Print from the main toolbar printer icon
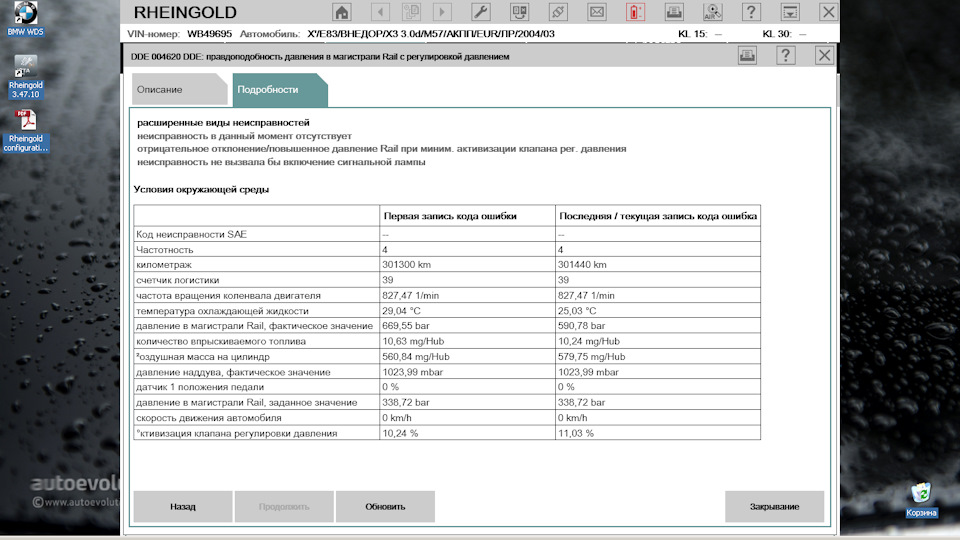The width and height of the screenshot is (960, 540). [x=674, y=12]
